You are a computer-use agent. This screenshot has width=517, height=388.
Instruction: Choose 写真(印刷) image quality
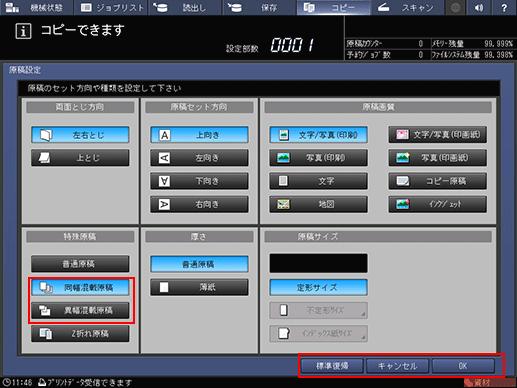point(319,158)
